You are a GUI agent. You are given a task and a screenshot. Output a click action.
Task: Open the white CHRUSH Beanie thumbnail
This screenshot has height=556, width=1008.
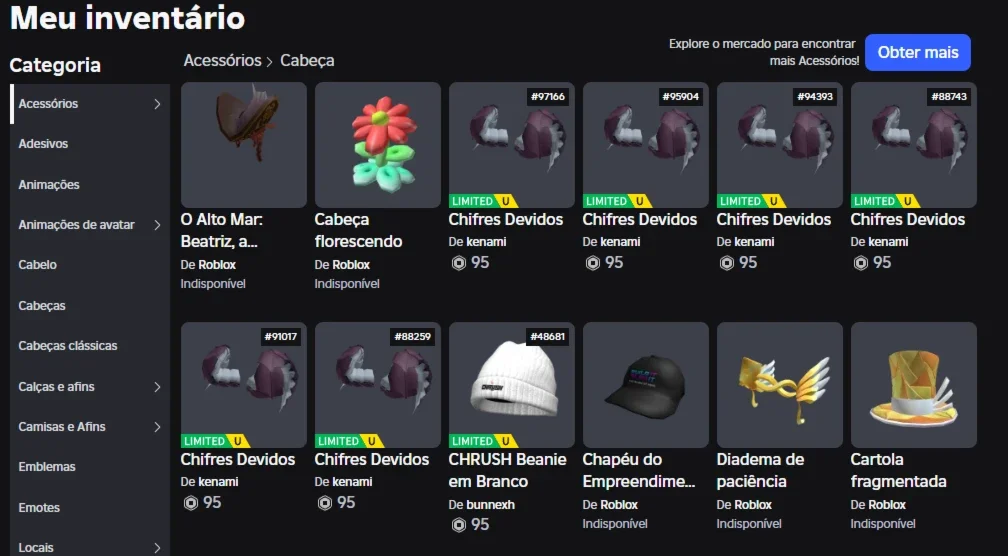(x=512, y=384)
